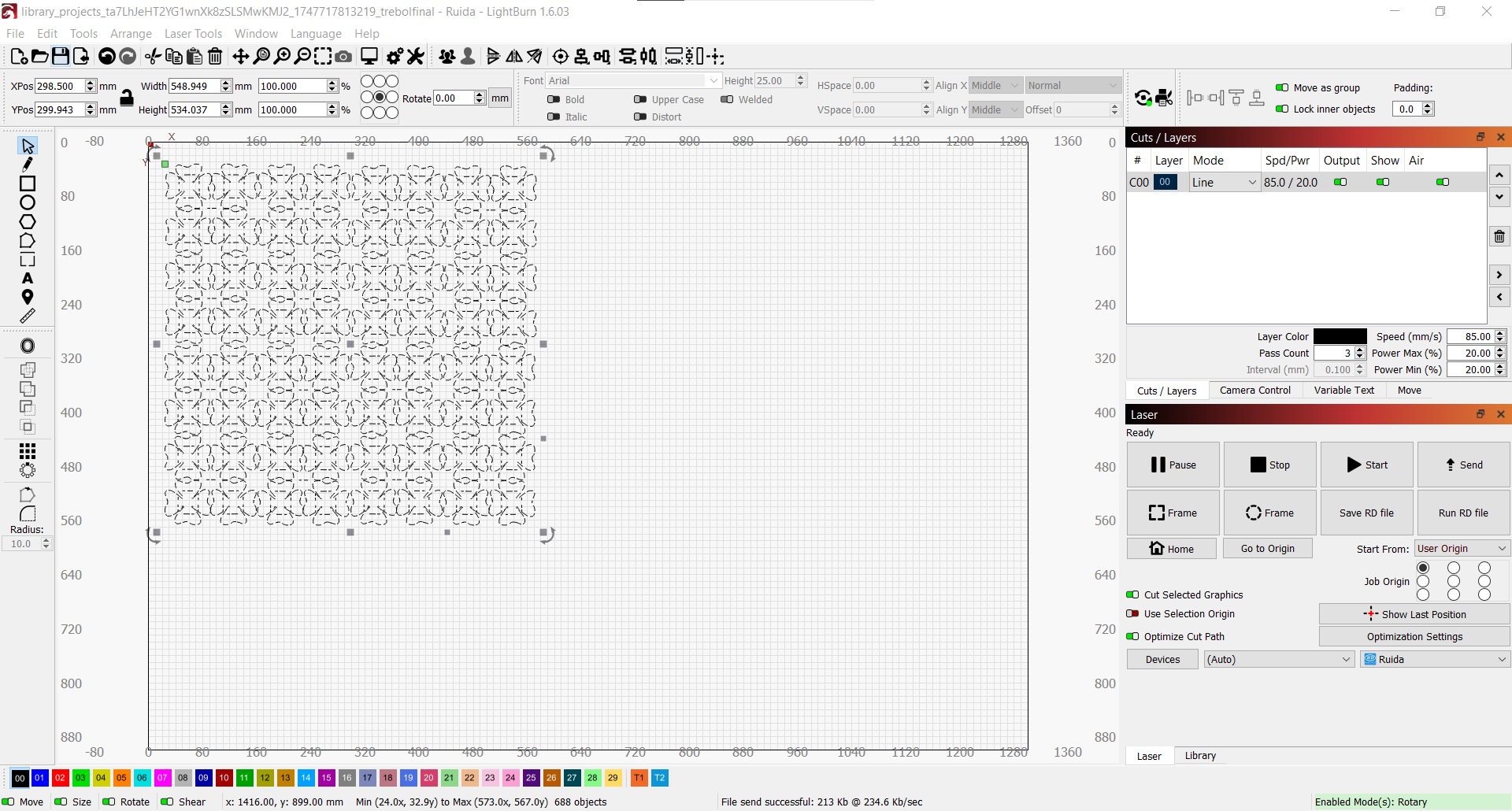Open the Ruida device dropdown

point(1435,660)
